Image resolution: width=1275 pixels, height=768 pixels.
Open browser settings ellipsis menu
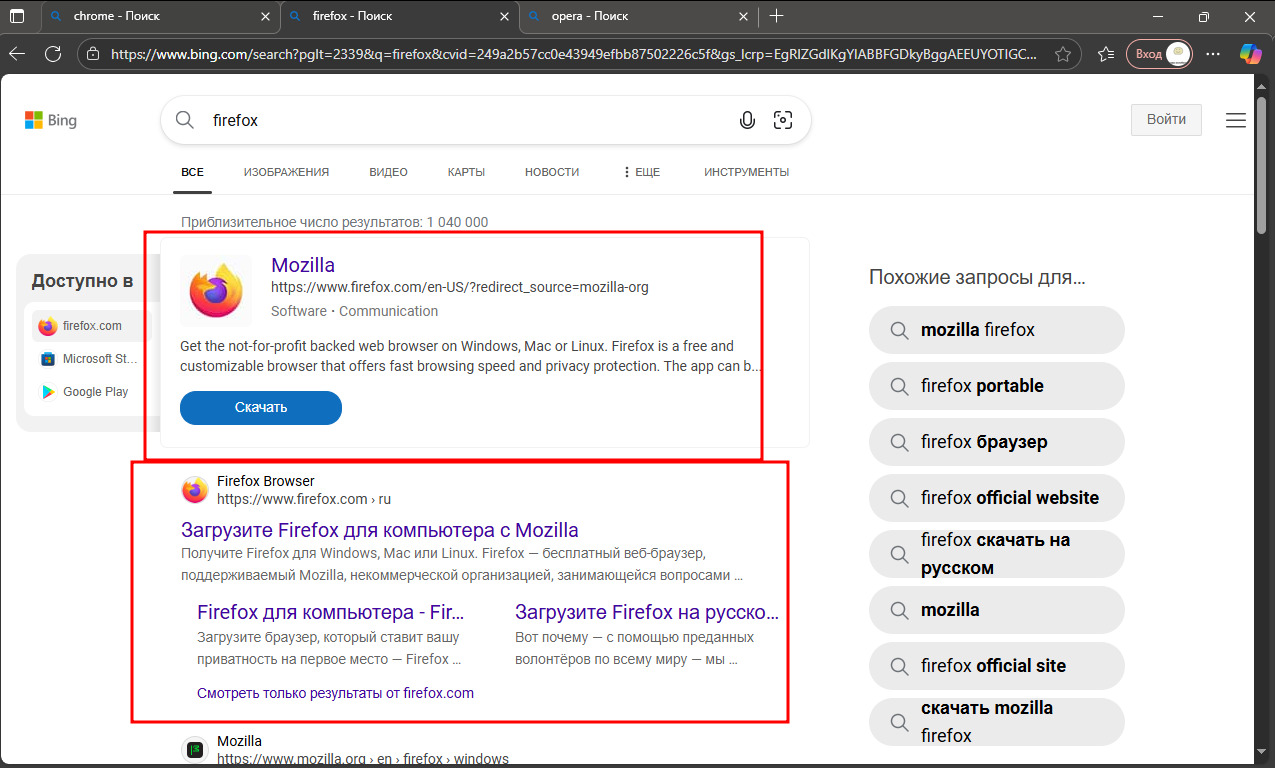1213,54
